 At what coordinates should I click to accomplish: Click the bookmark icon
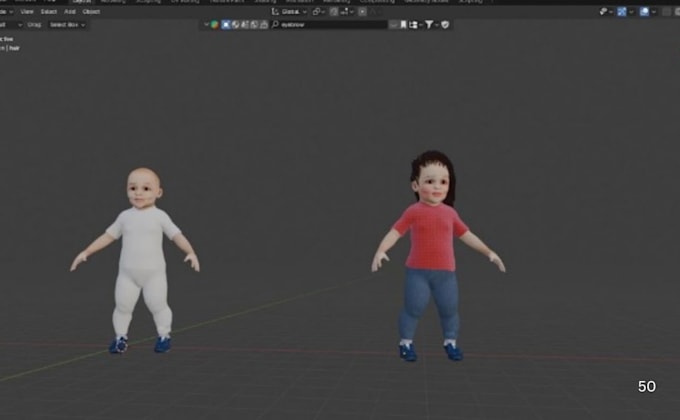point(403,25)
